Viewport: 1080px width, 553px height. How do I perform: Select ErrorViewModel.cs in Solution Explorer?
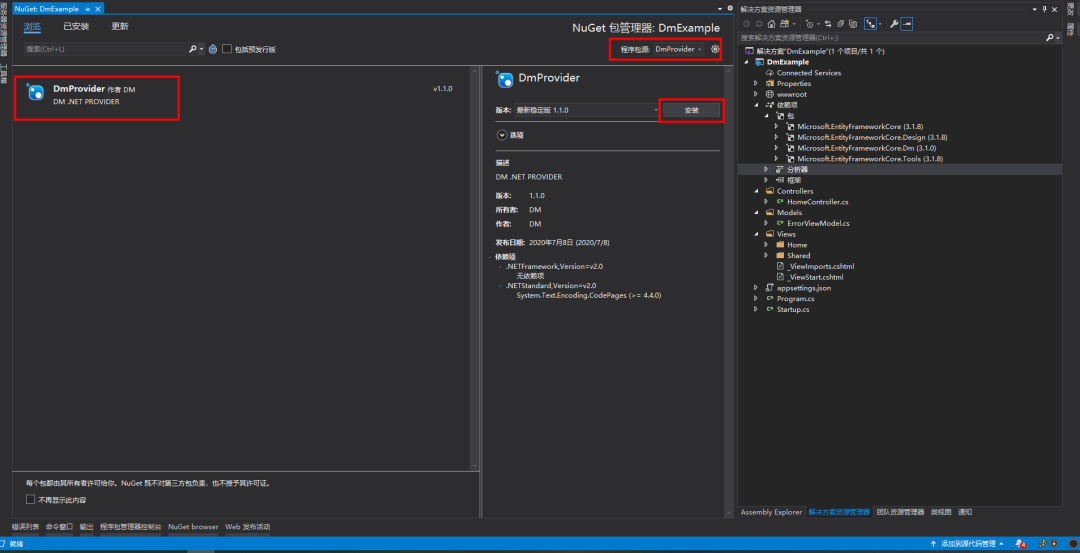coord(818,223)
